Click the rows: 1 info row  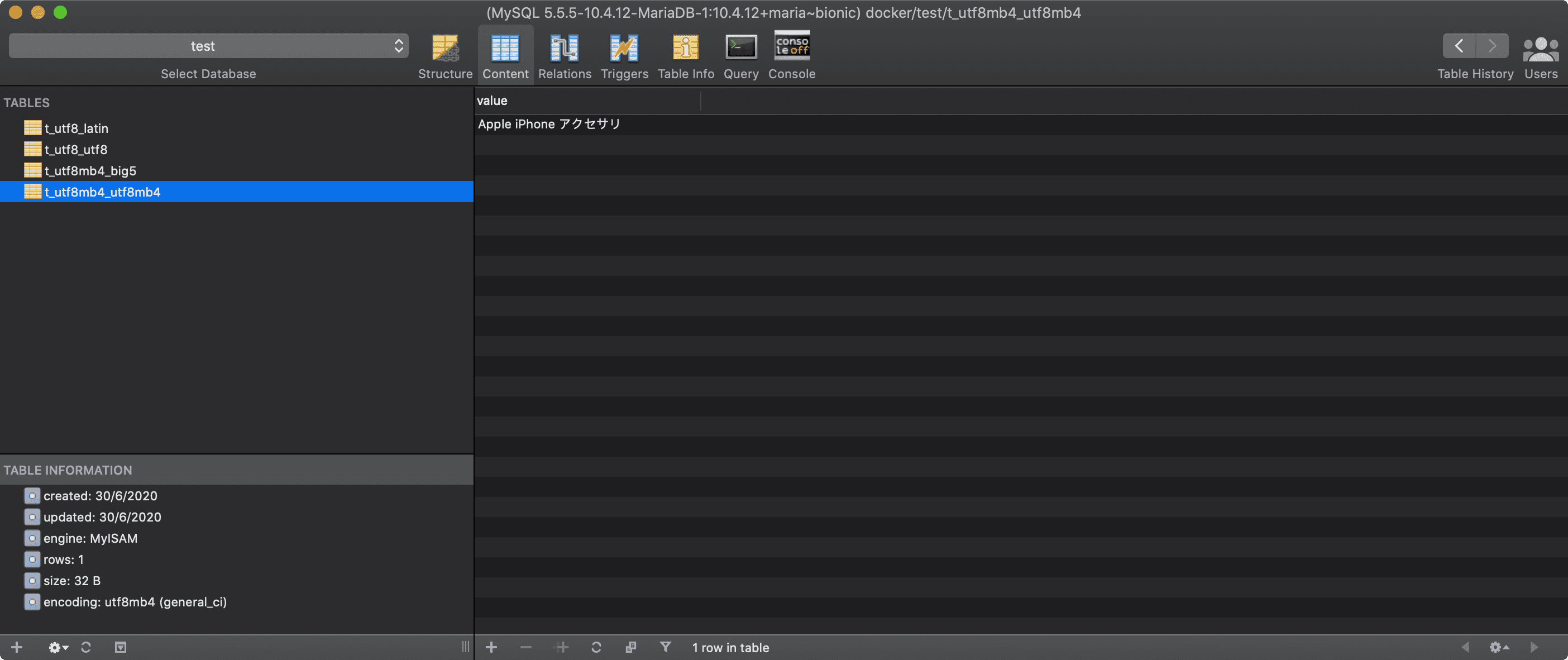[x=236, y=559]
